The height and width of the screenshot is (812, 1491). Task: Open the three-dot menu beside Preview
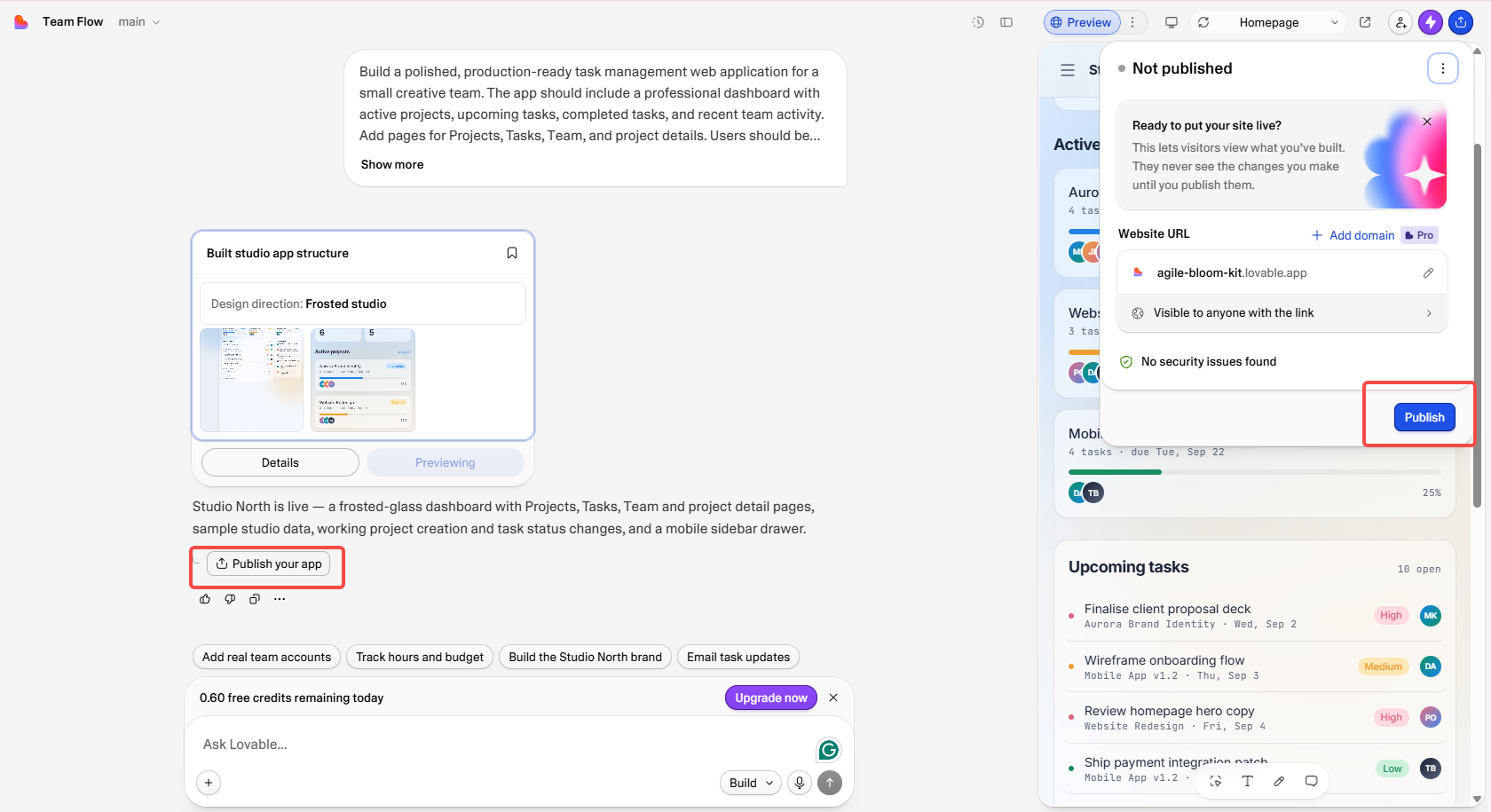[x=1132, y=22]
